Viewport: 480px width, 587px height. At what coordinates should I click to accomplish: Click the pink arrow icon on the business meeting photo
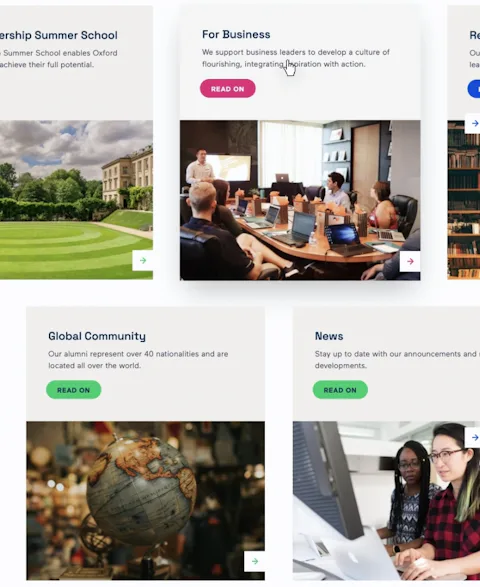410,261
